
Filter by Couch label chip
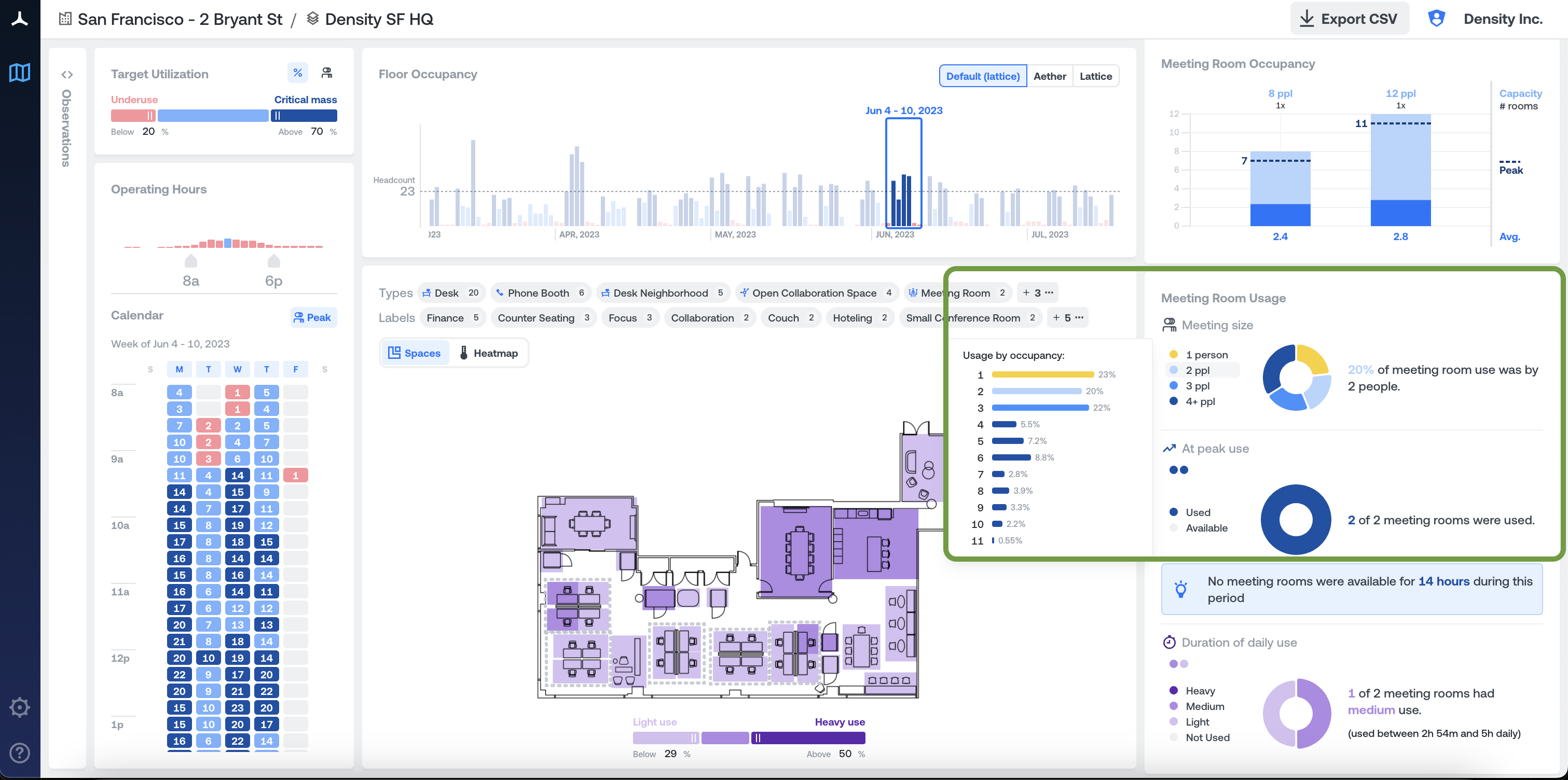791,317
